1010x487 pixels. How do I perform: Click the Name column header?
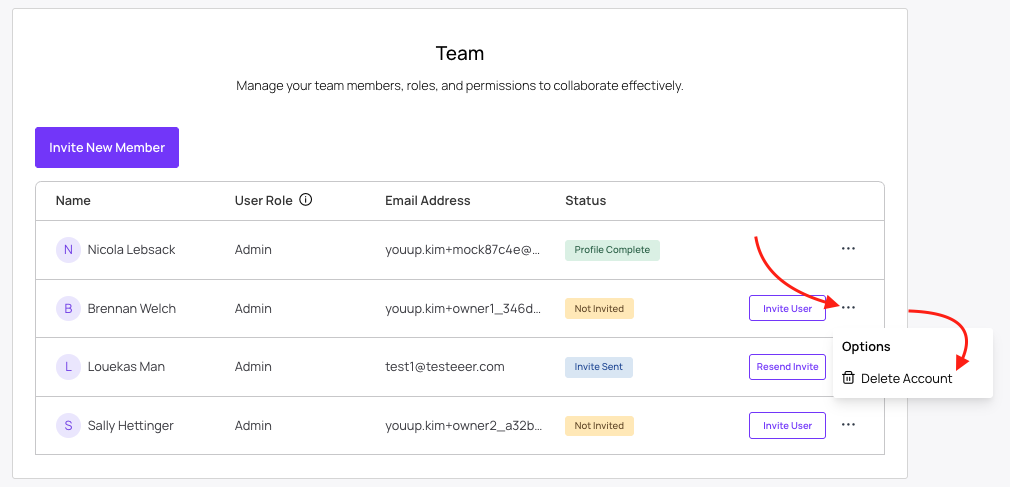click(73, 200)
